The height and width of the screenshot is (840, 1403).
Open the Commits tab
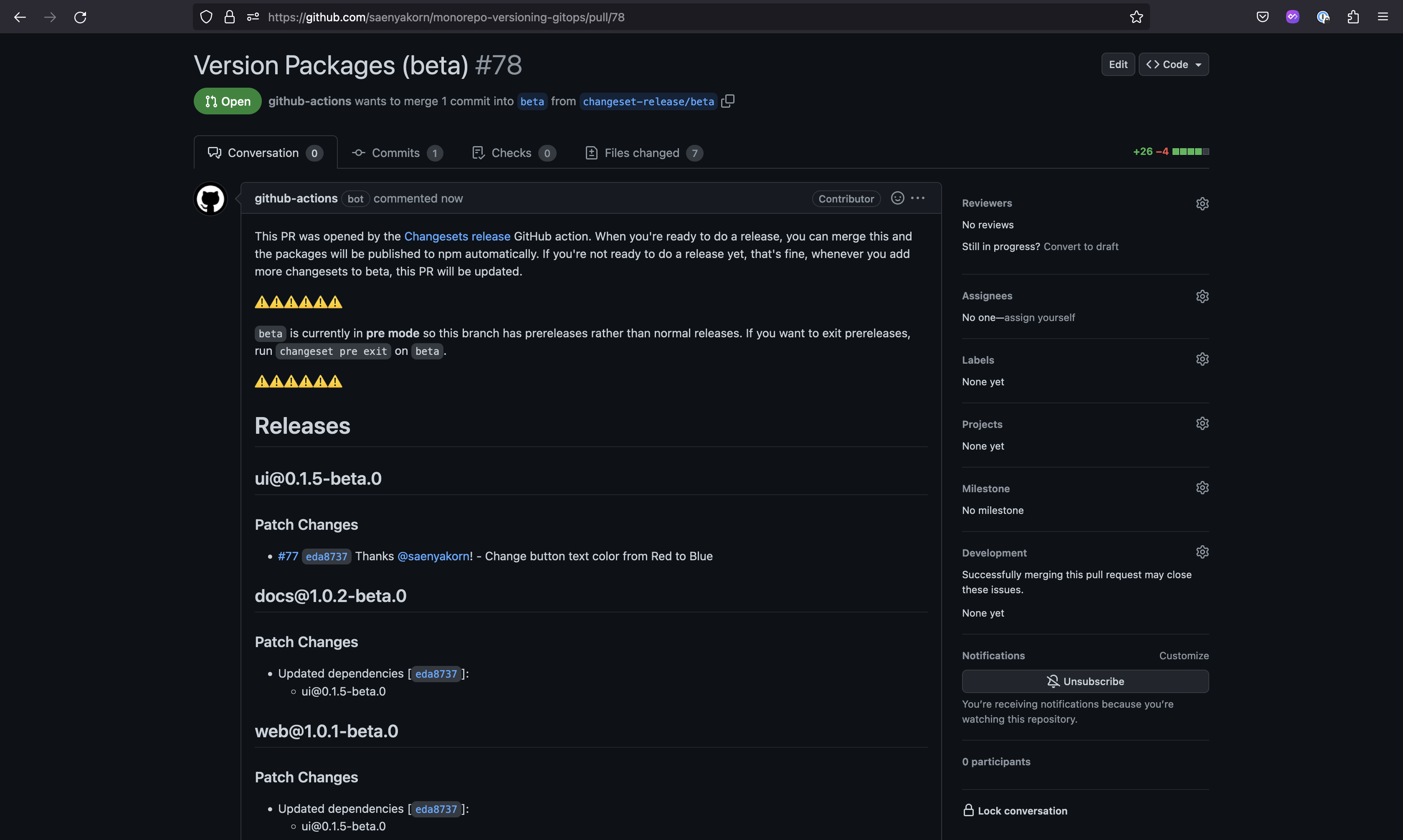point(397,153)
